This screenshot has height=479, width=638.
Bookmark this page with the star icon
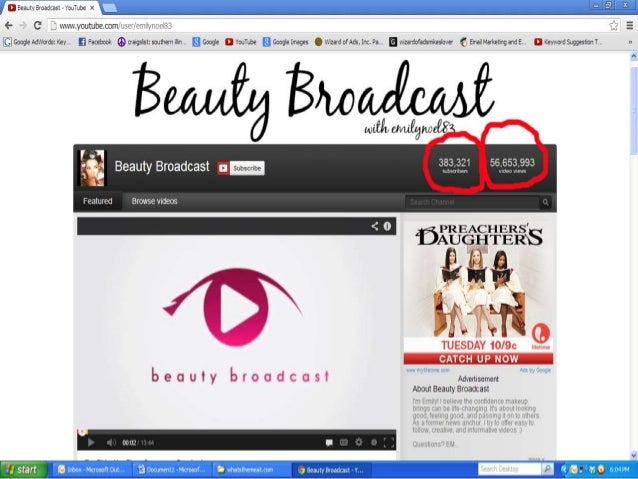(614, 26)
